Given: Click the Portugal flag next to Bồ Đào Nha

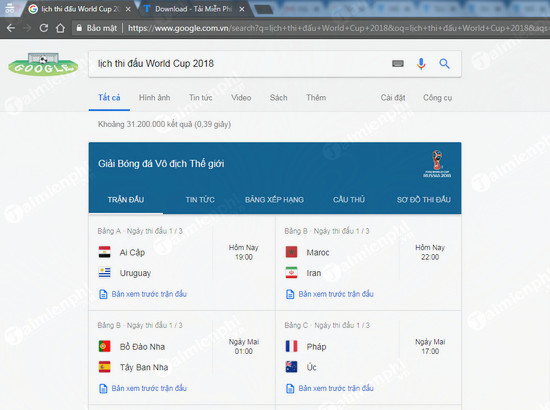Looking at the screenshot, I should pos(105,347).
